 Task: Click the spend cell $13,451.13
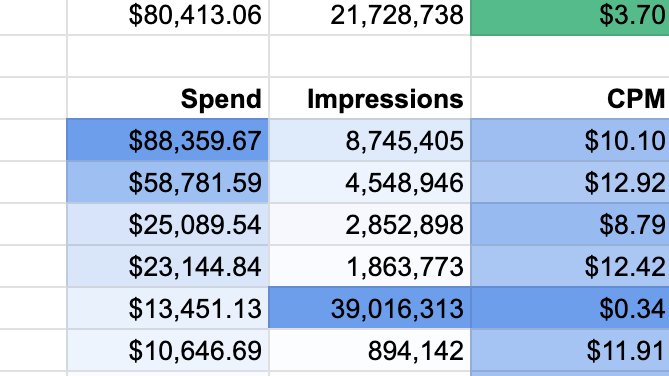pos(168,308)
